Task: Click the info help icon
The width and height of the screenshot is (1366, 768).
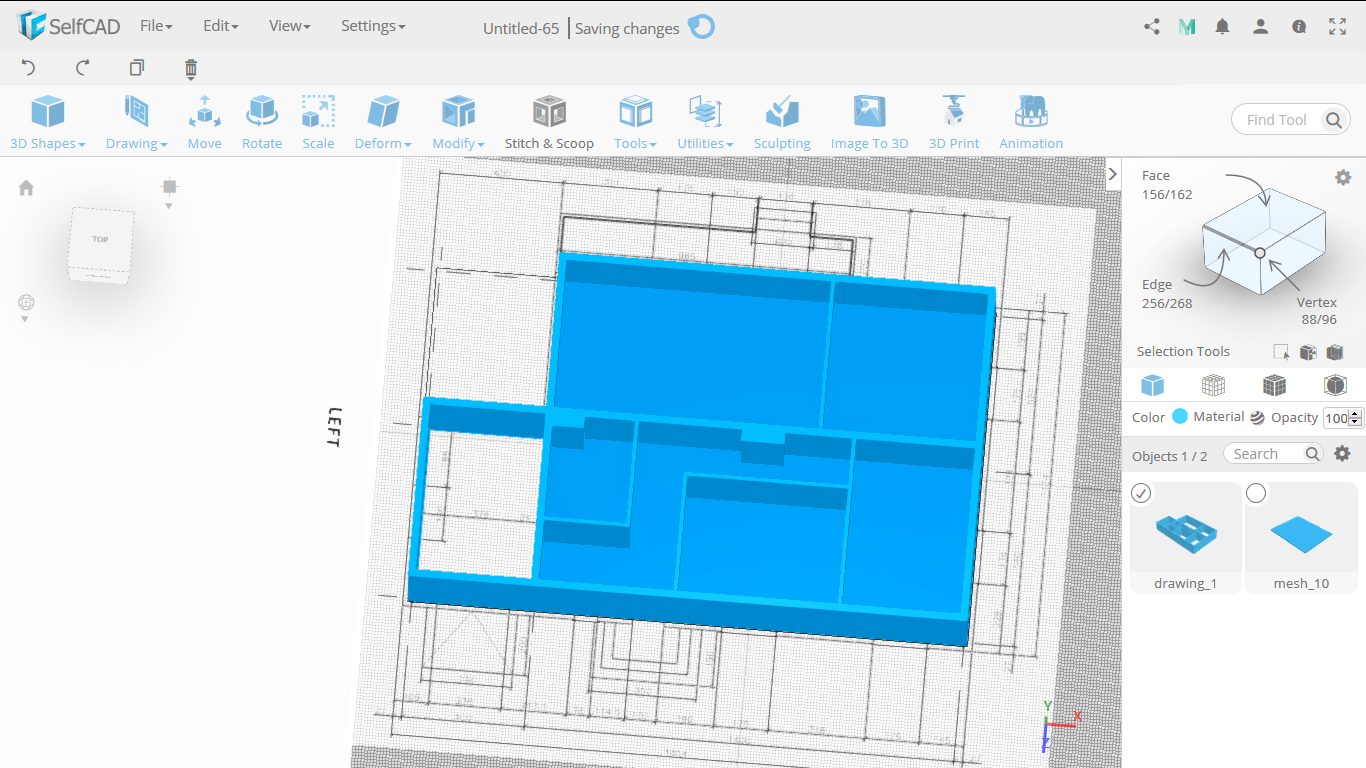Action: (1299, 27)
